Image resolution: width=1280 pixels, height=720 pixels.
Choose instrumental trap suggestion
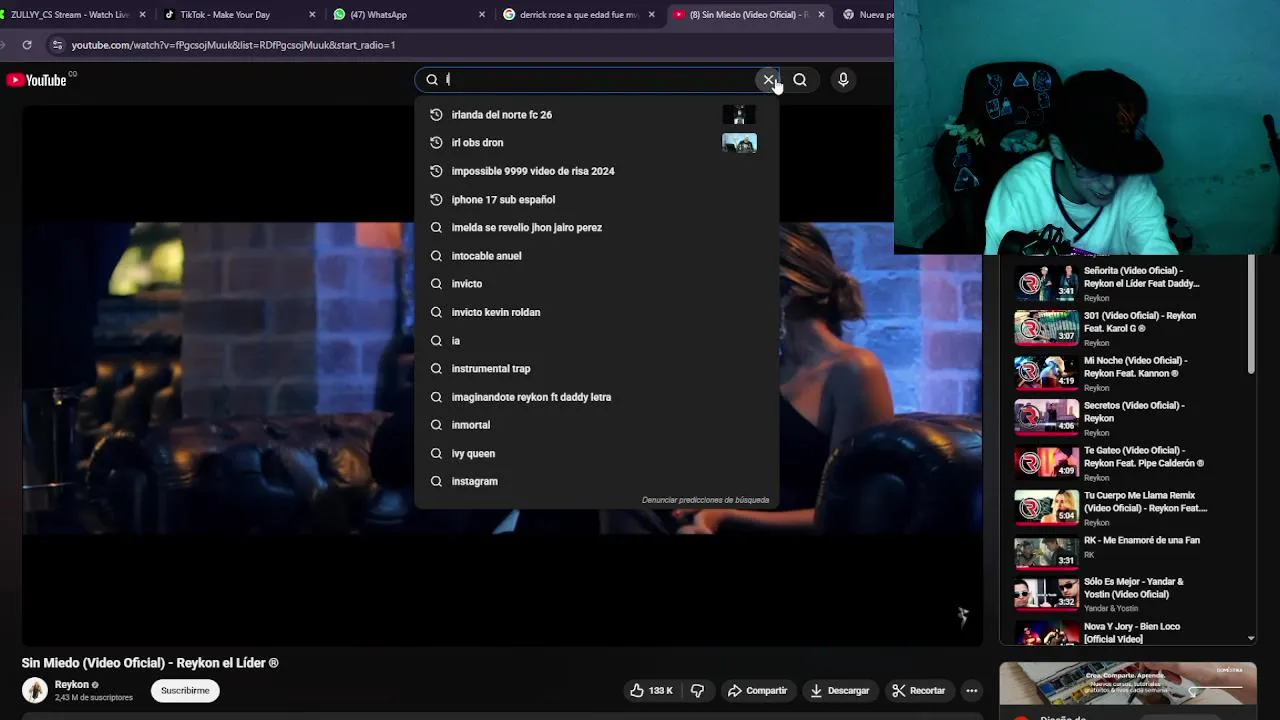coord(597,369)
